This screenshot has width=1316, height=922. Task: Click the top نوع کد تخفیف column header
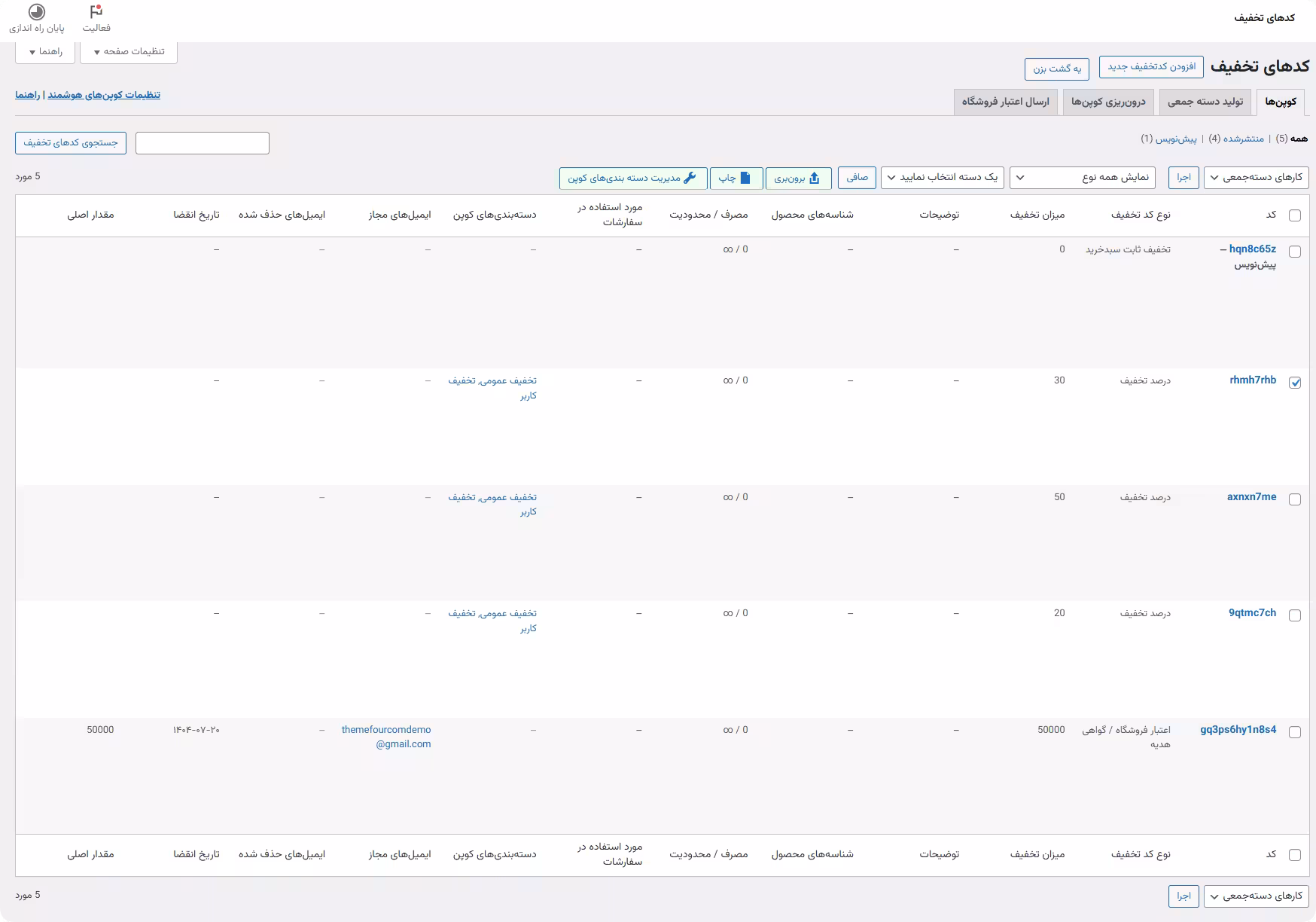[1141, 215]
